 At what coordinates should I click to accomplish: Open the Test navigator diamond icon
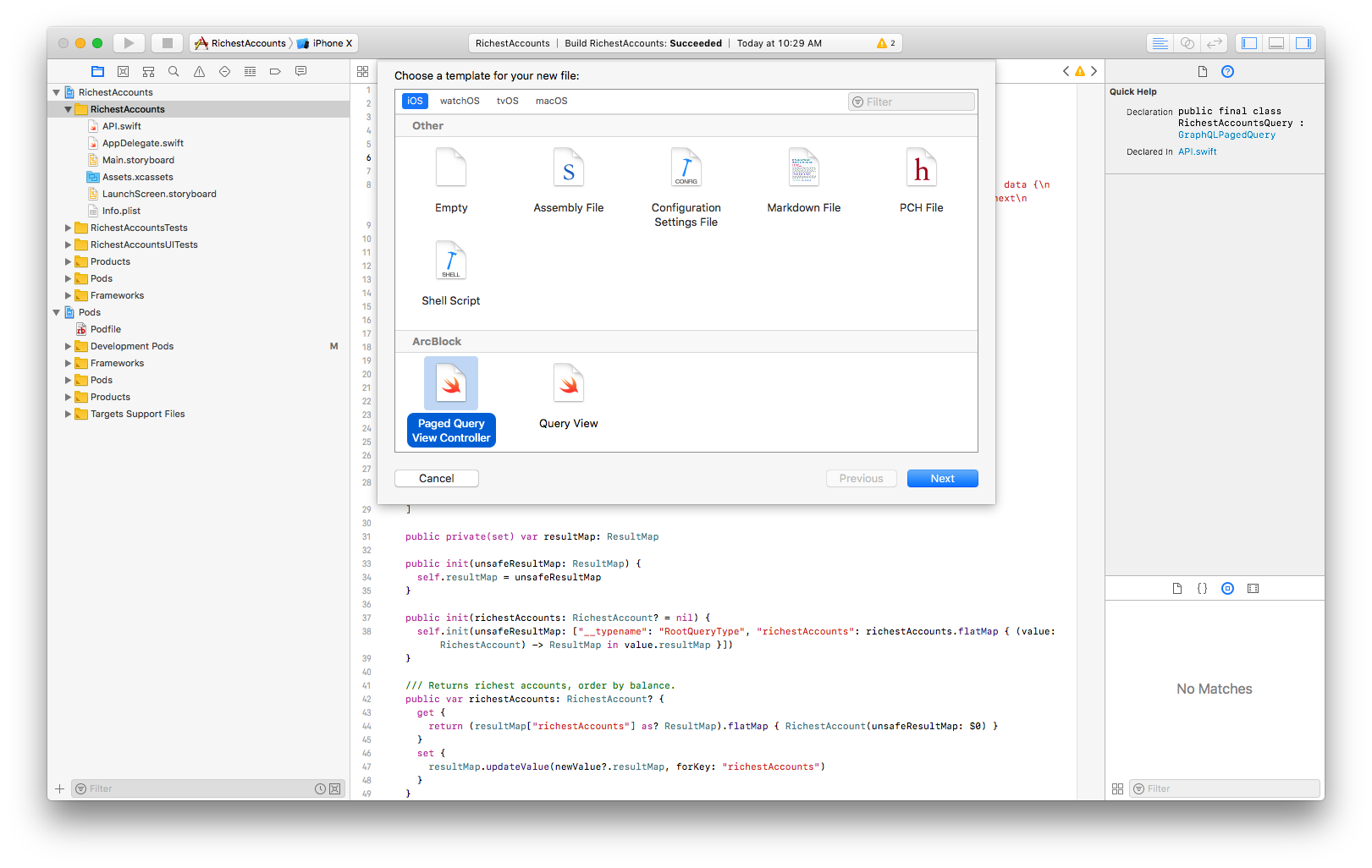(x=225, y=72)
